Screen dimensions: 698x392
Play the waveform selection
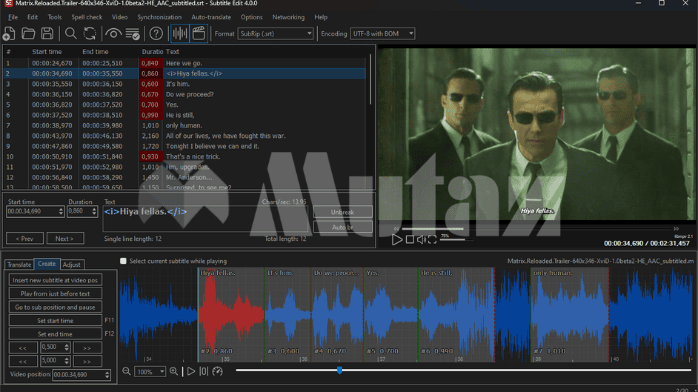(x=191, y=371)
